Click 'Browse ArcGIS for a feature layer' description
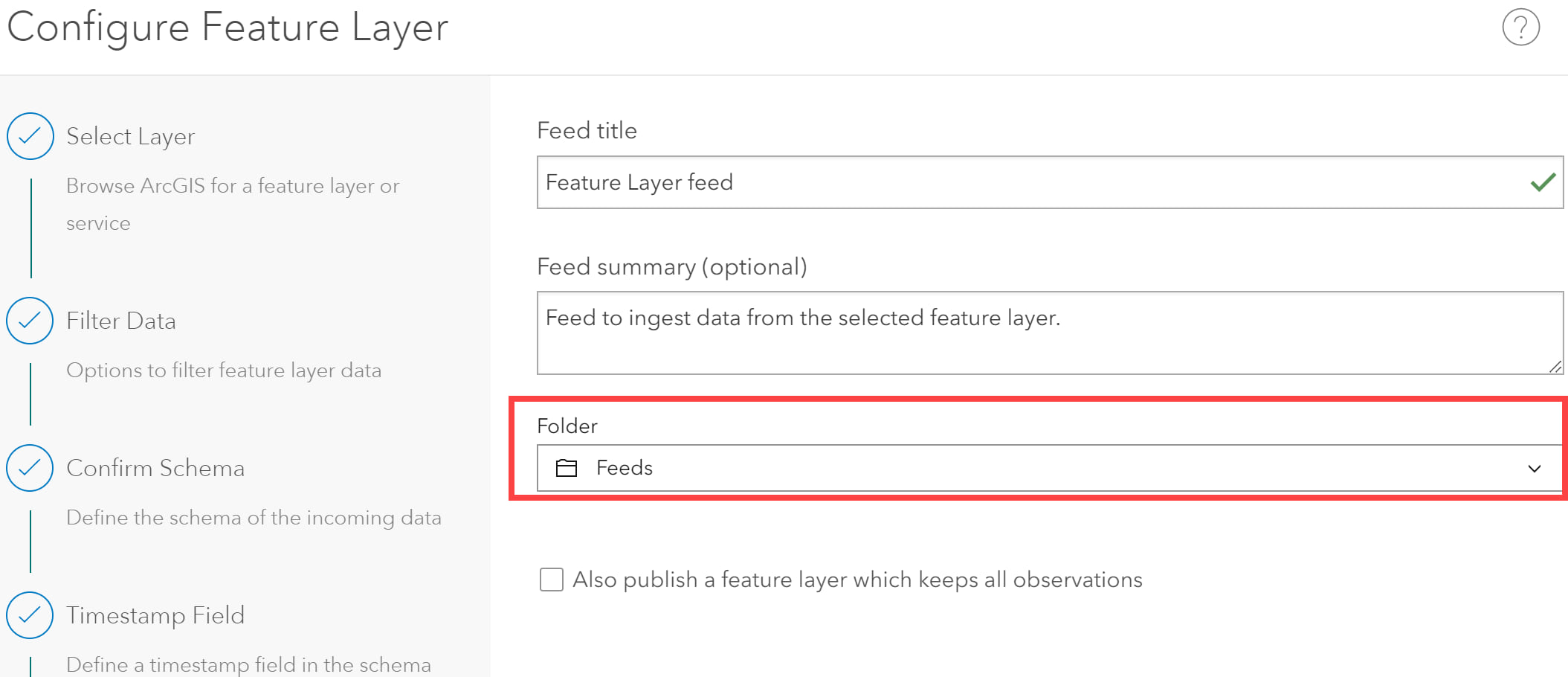This screenshot has width=1568, height=677. point(232,186)
